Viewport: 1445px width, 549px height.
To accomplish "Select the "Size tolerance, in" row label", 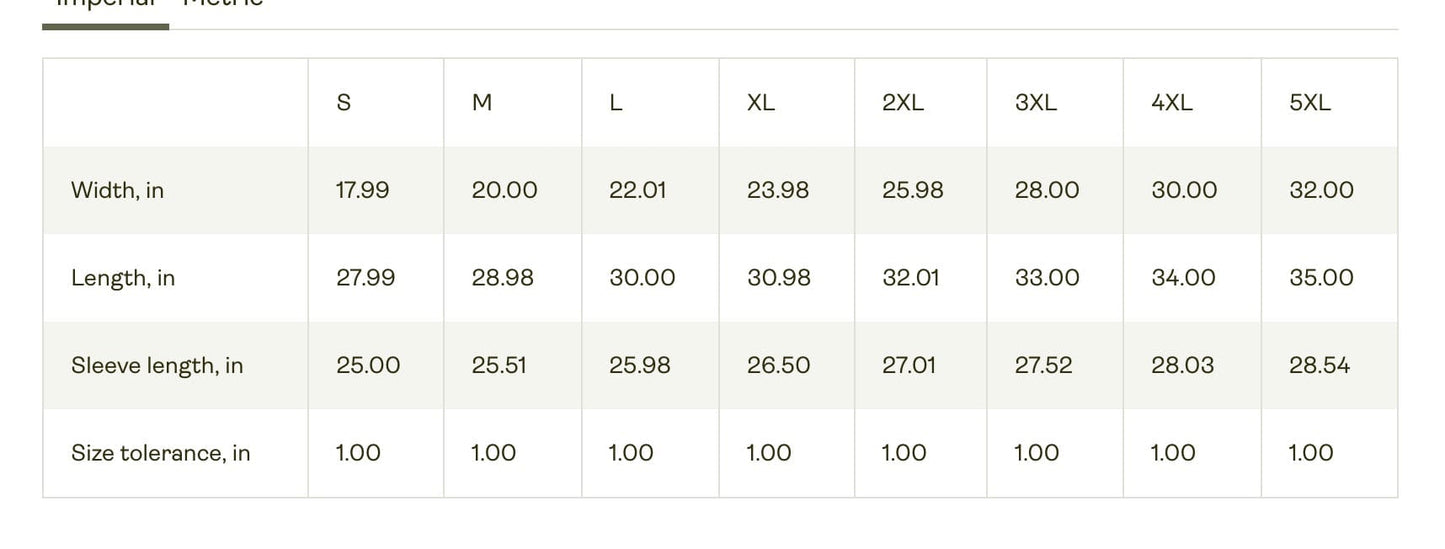I will click(160, 453).
